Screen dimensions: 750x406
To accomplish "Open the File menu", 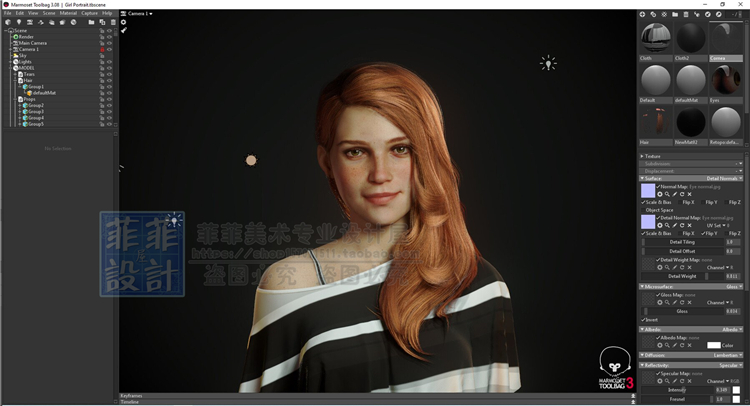I will tap(8, 13).
